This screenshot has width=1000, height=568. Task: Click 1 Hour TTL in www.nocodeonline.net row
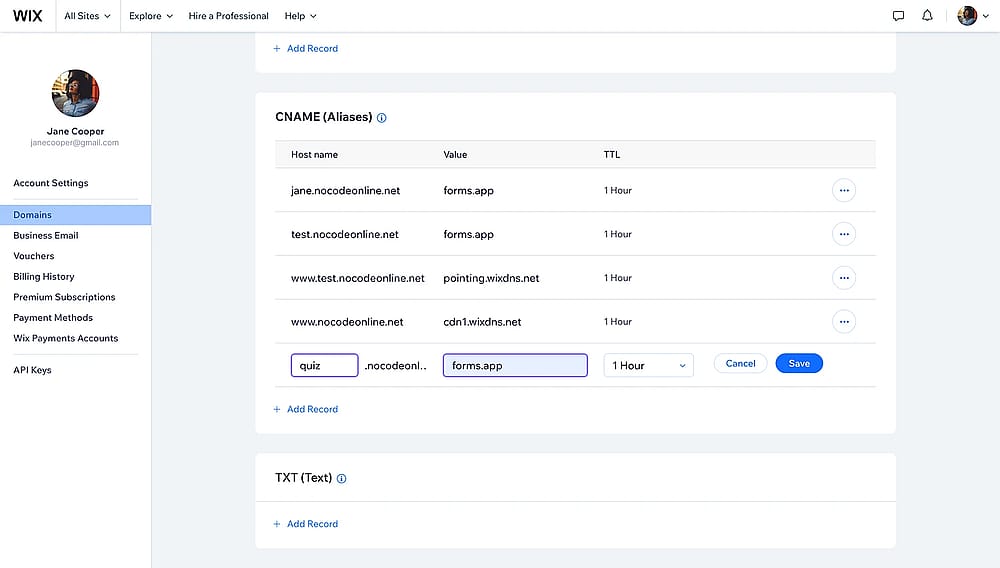[x=618, y=322]
